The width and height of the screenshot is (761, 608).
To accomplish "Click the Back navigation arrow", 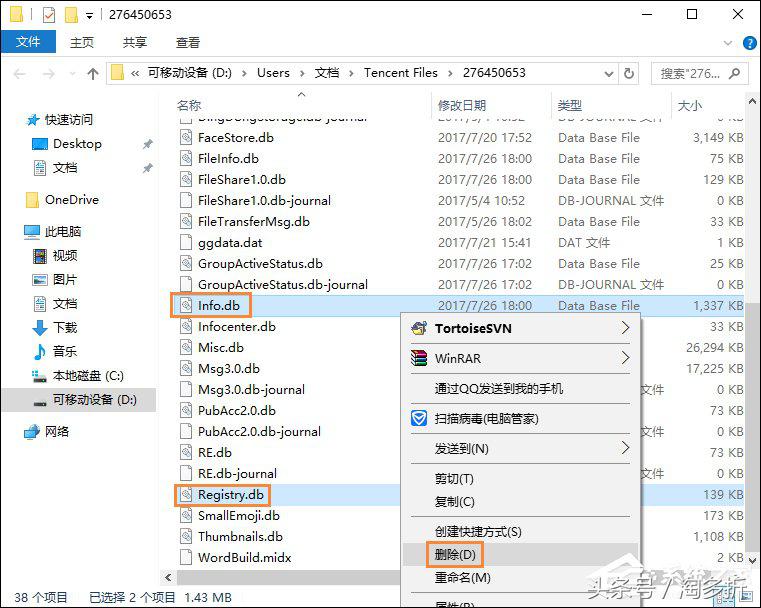I will 19,74.
